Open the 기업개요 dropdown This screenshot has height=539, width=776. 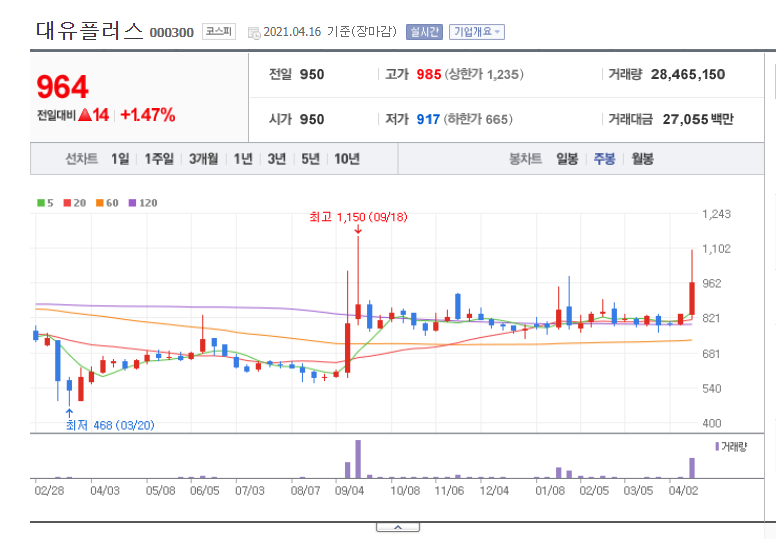[477, 32]
